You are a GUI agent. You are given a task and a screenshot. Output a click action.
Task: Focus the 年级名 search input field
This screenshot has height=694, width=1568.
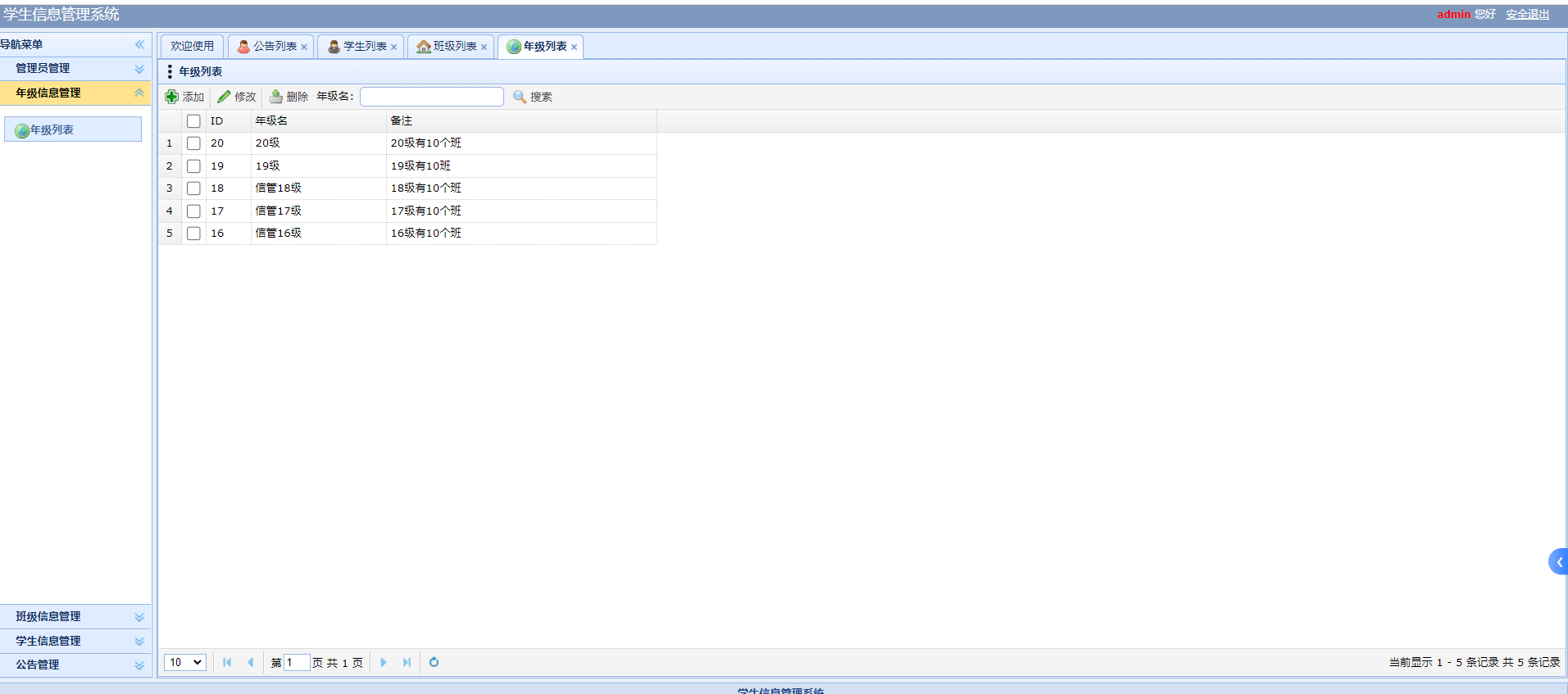pyautogui.click(x=432, y=97)
